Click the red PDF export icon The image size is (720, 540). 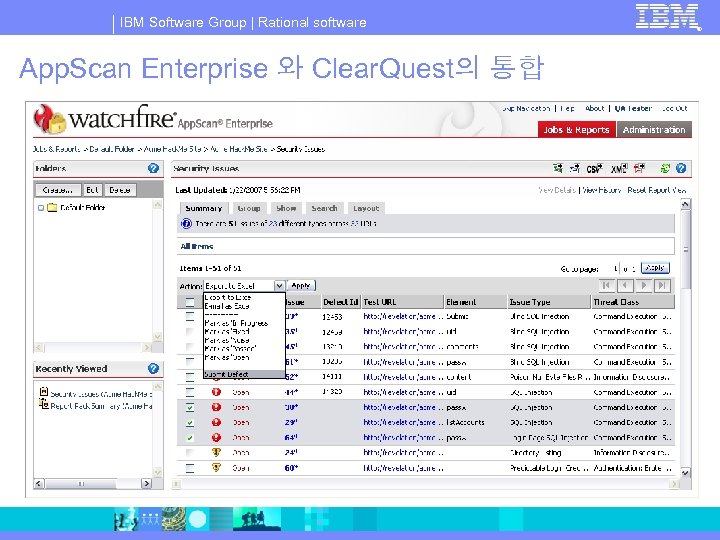639,169
